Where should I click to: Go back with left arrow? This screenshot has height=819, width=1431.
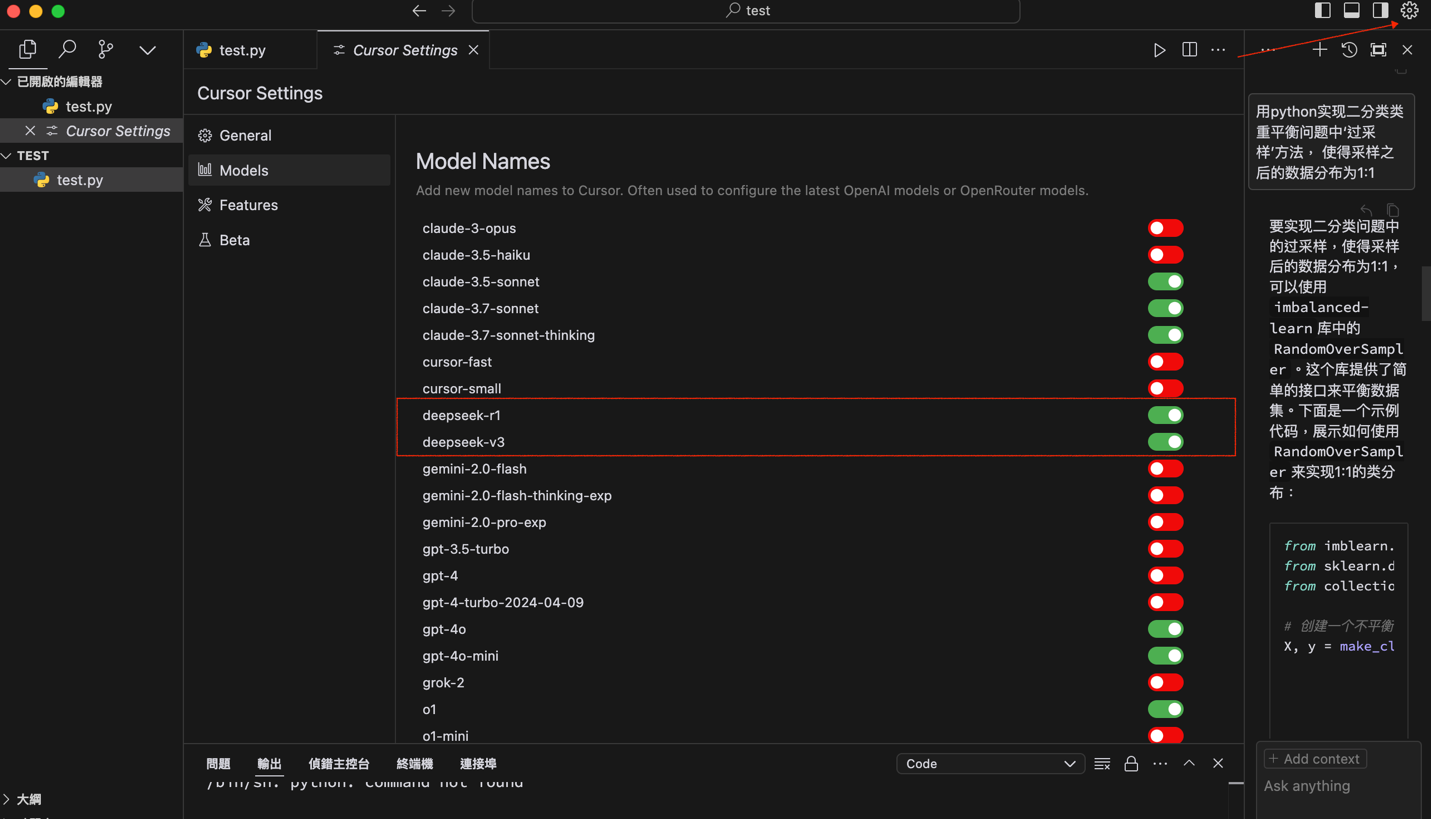[x=419, y=11]
